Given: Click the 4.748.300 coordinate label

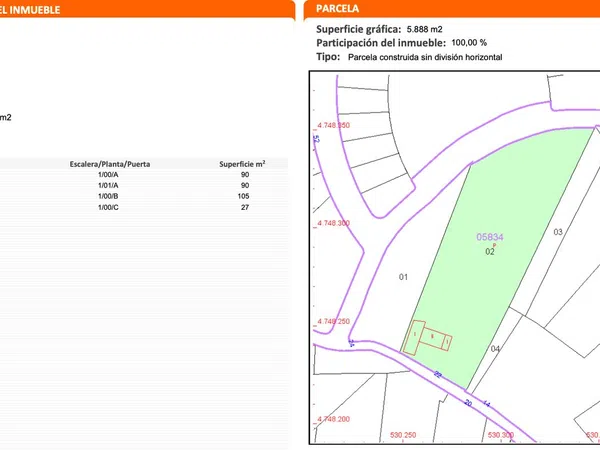Looking at the screenshot, I should 333,224.
